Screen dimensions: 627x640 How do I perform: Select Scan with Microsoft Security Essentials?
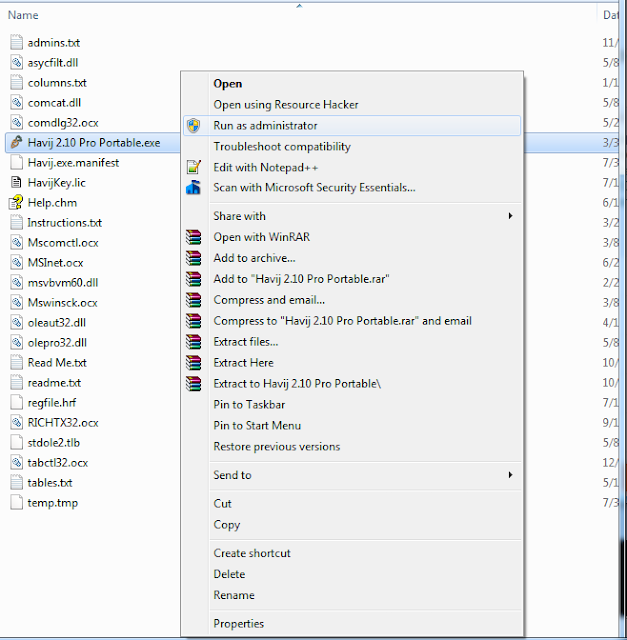pyautogui.click(x=352, y=188)
